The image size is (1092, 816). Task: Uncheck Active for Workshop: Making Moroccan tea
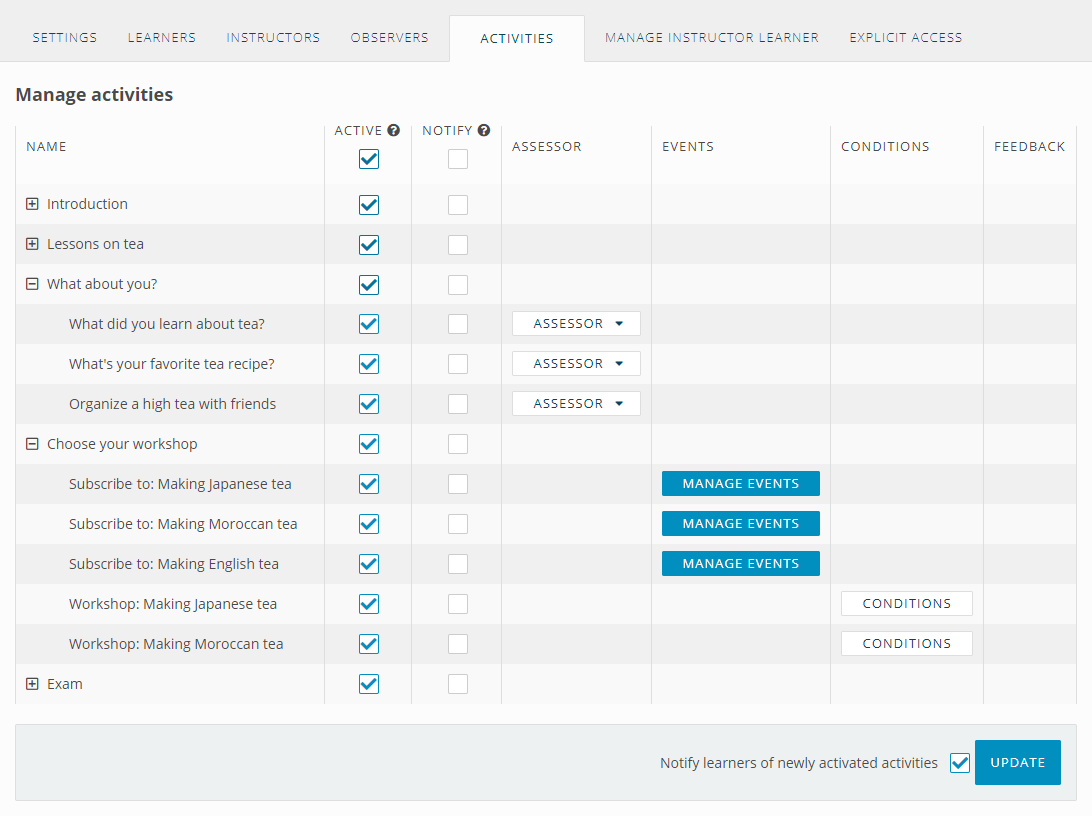click(369, 644)
